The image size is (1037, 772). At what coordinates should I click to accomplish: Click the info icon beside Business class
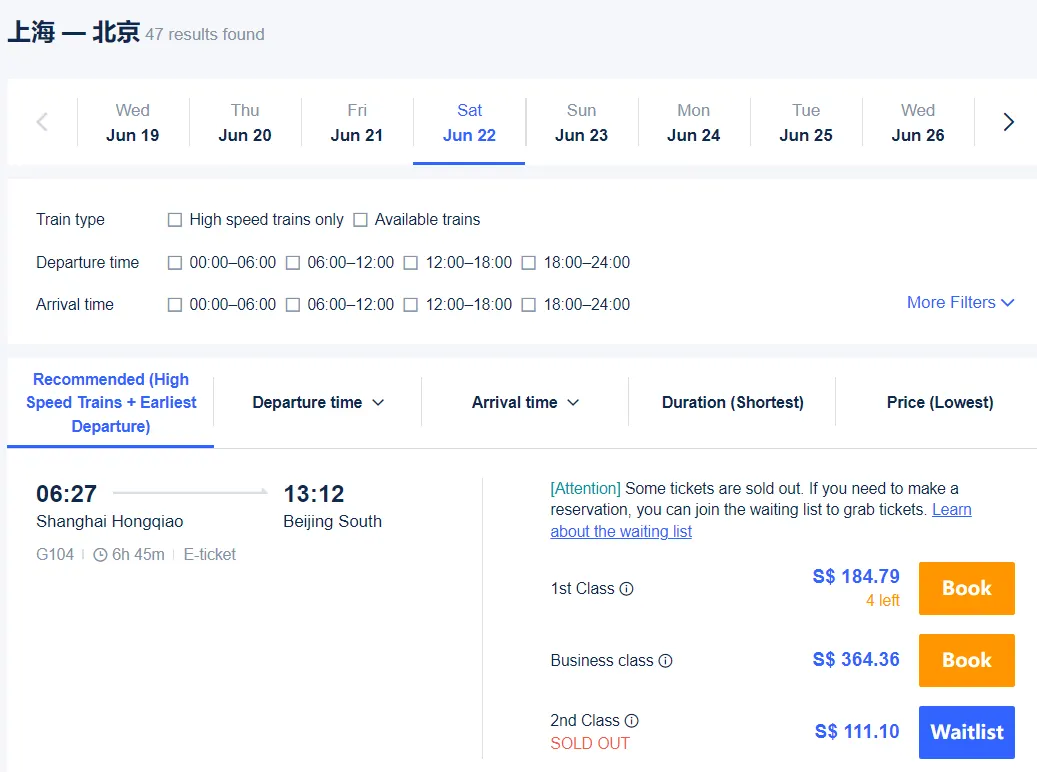(666, 661)
